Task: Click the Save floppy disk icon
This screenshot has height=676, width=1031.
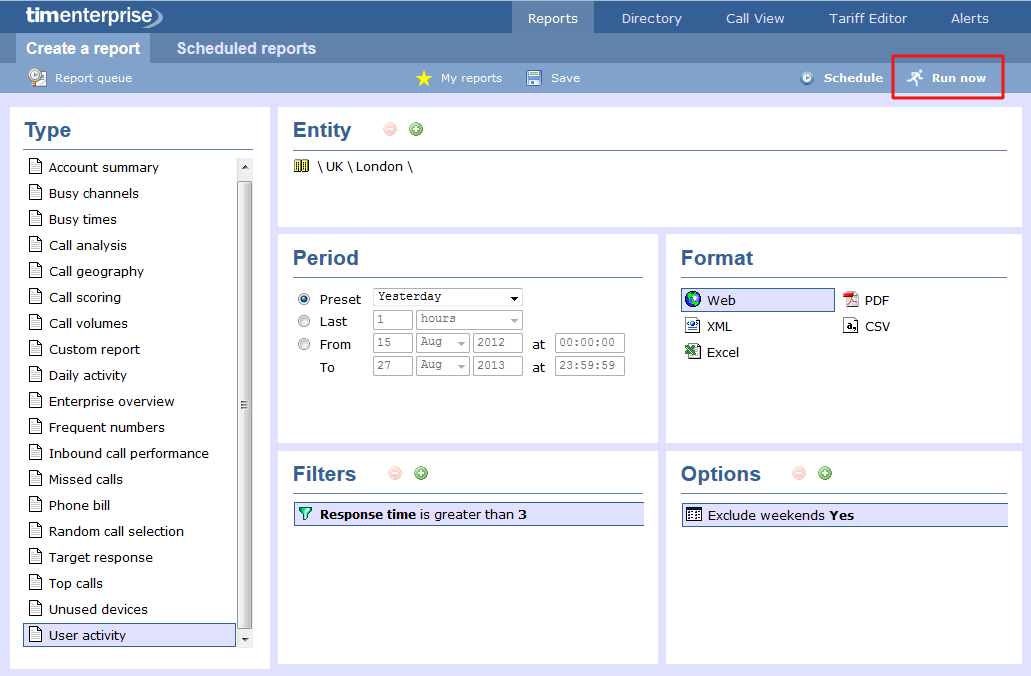Action: click(x=535, y=78)
